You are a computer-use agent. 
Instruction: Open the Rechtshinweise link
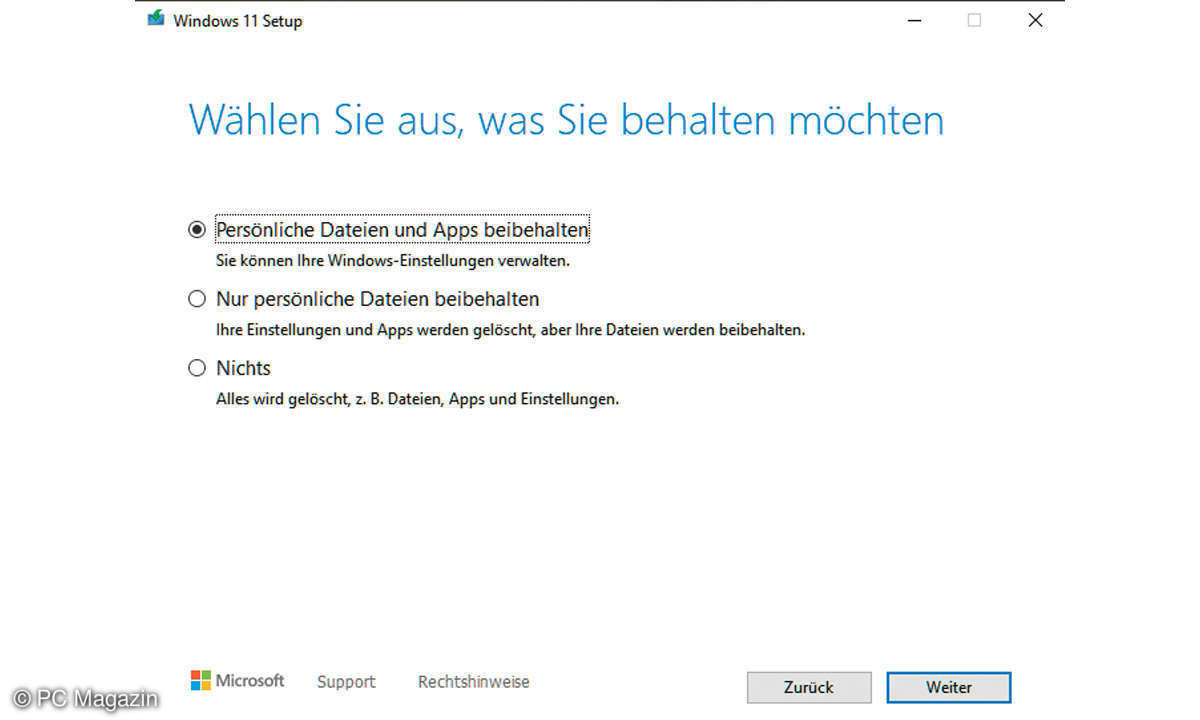pyautogui.click(x=473, y=682)
